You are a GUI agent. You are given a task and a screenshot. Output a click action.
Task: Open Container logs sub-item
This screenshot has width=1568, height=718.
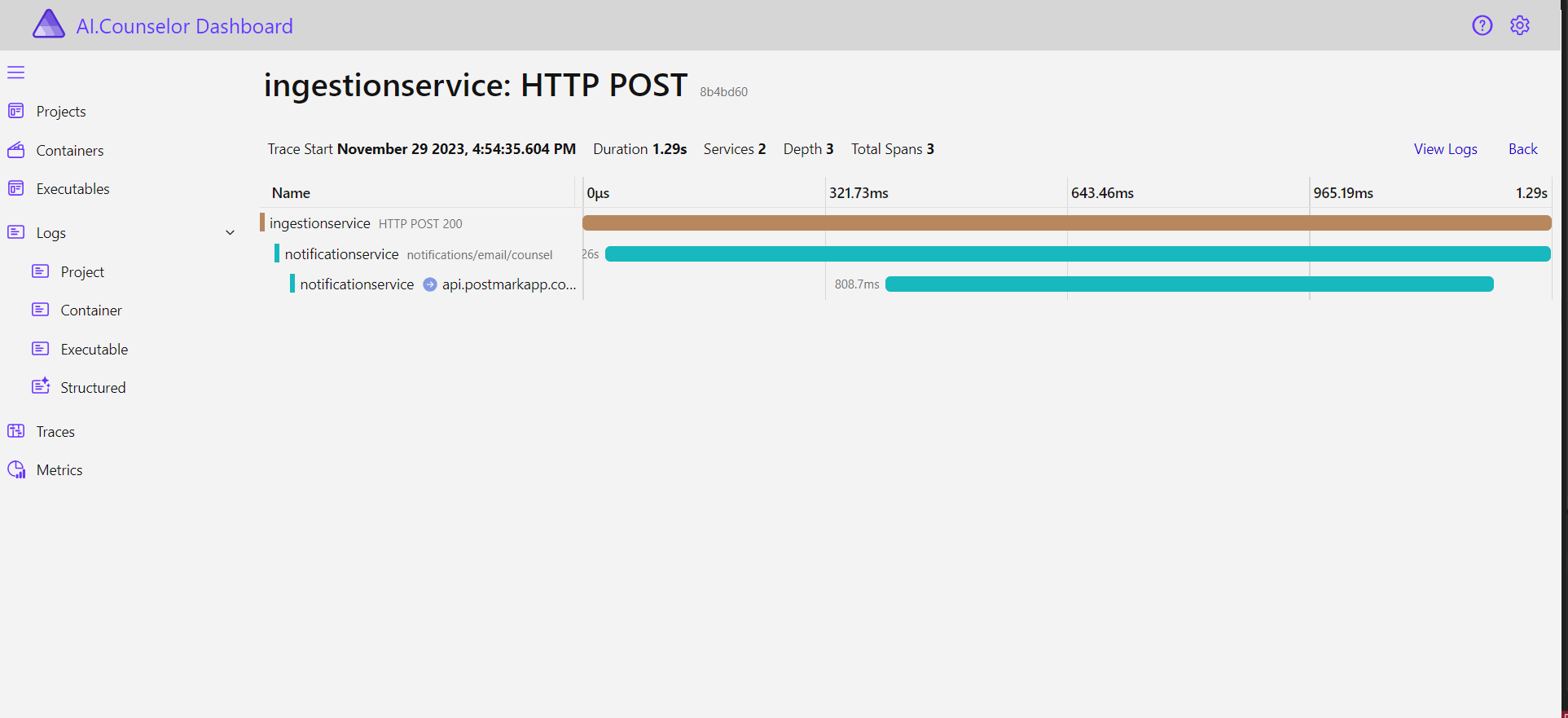point(91,311)
